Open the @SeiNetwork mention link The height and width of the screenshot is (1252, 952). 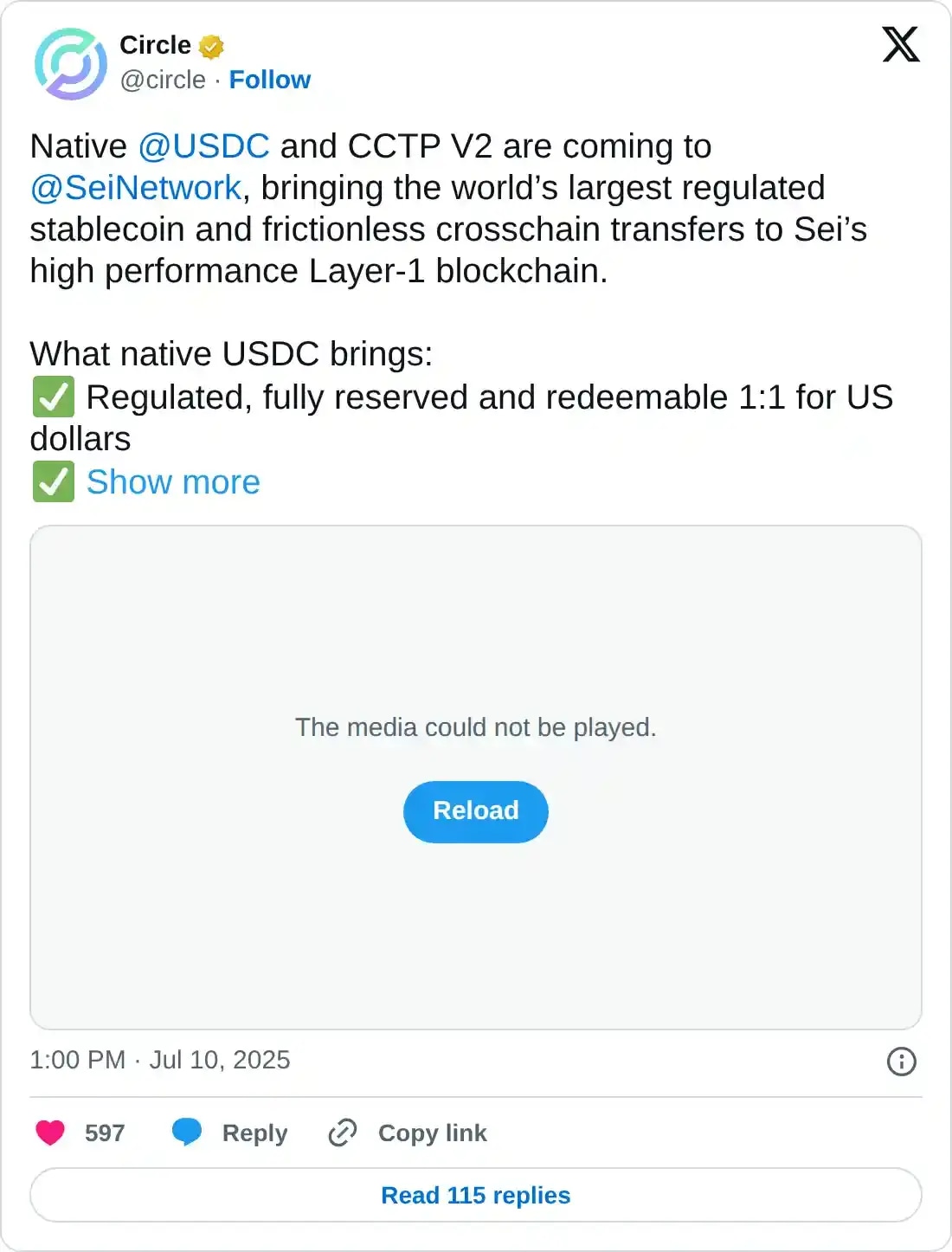tap(136, 188)
